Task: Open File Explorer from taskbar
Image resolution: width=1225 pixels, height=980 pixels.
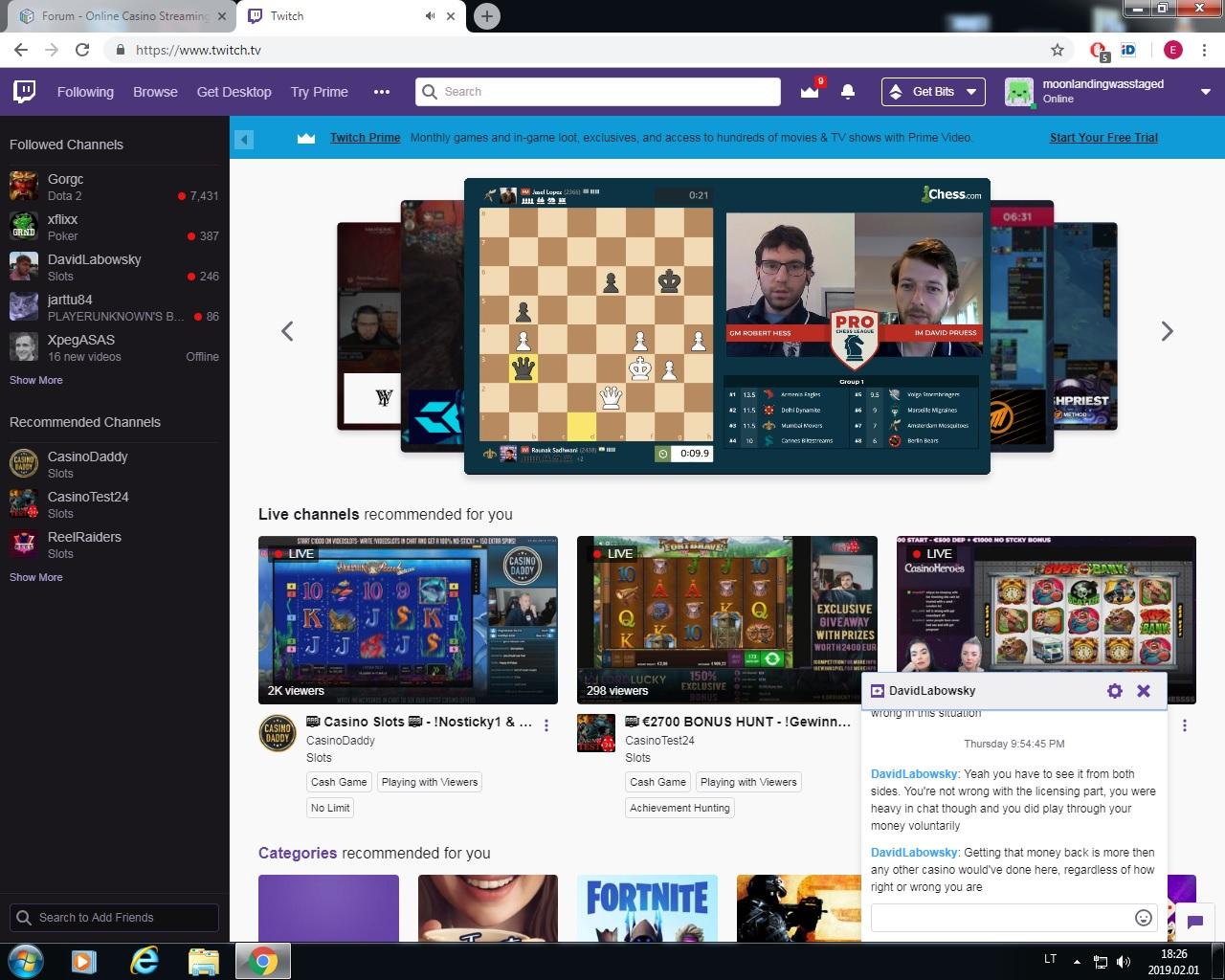Action: [x=204, y=961]
